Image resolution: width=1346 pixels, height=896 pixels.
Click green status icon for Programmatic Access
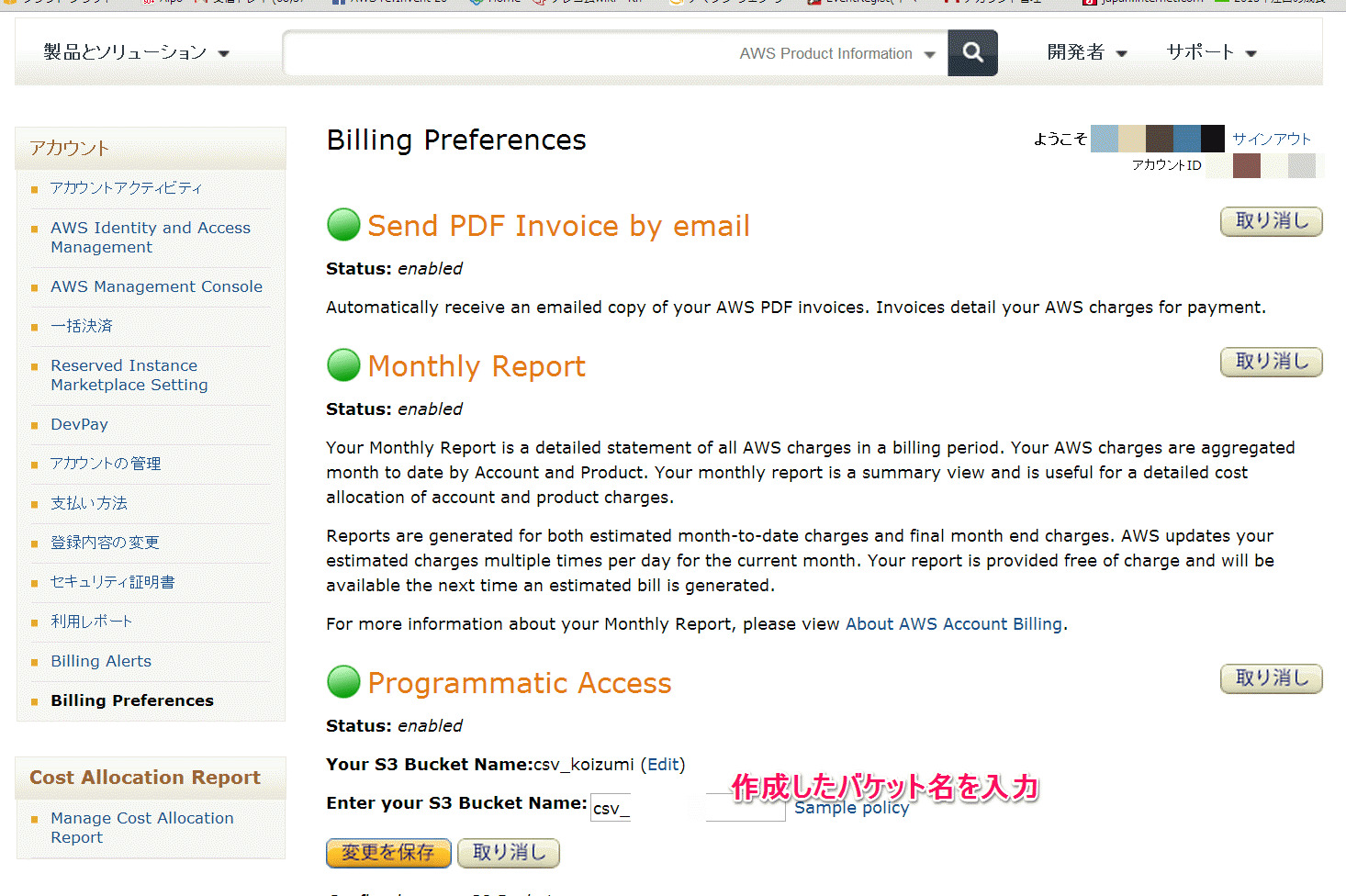tap(343, 681)
